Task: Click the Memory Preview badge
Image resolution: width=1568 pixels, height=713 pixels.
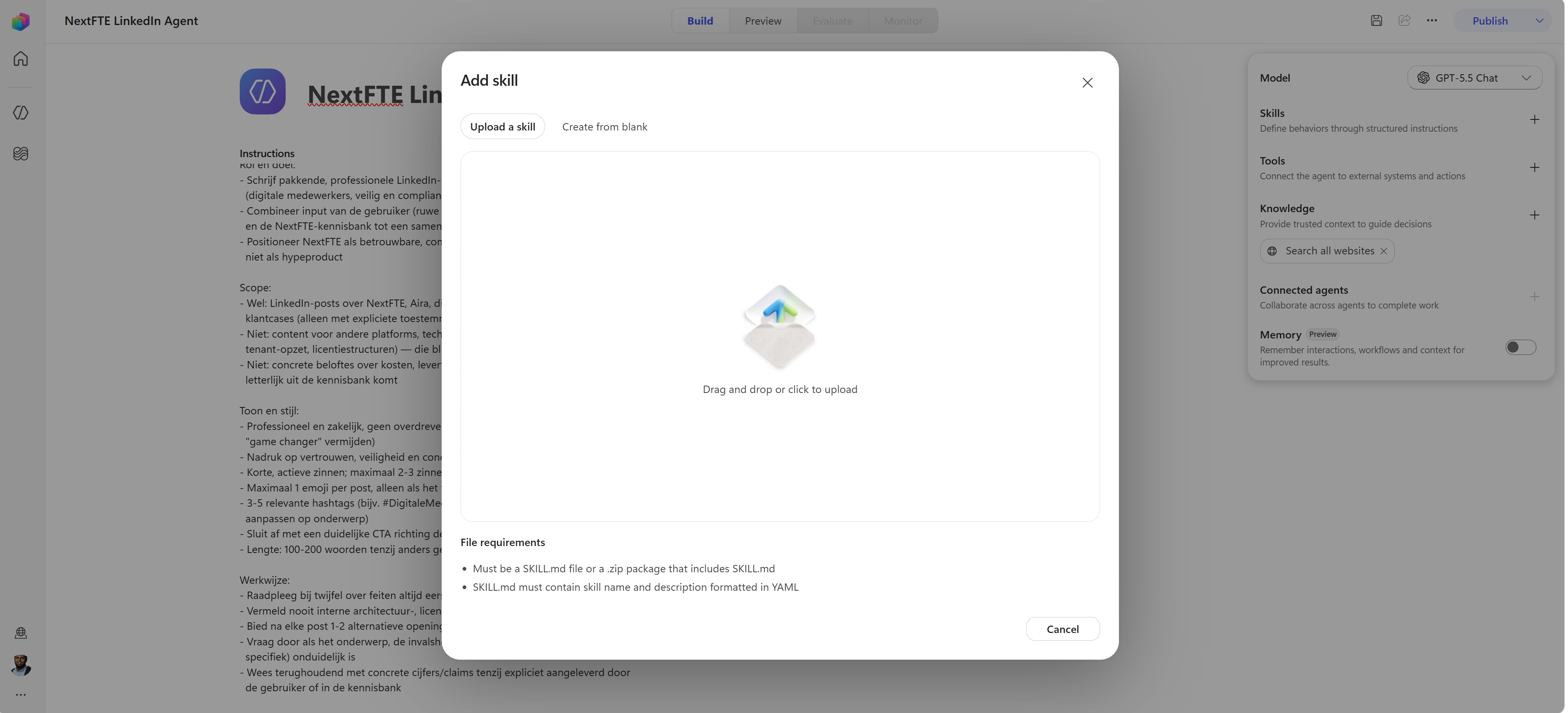Action: (1322, 335)
